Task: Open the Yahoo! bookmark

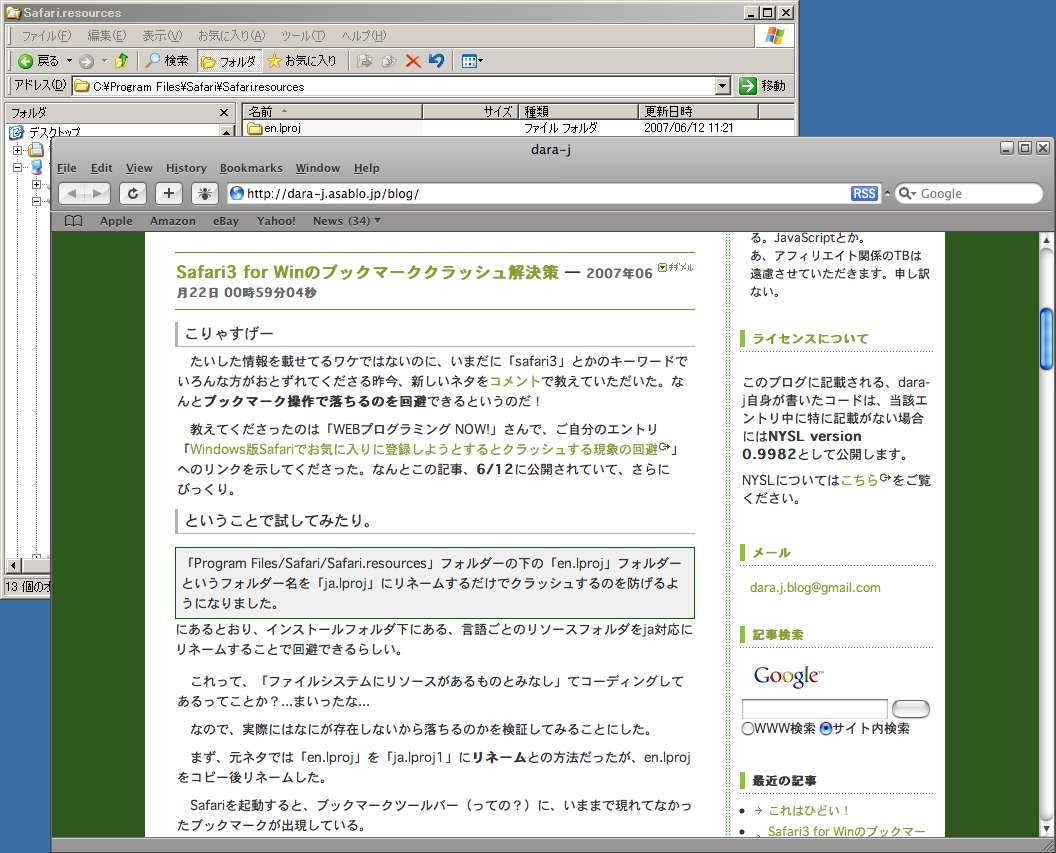Action: point(276,221)
